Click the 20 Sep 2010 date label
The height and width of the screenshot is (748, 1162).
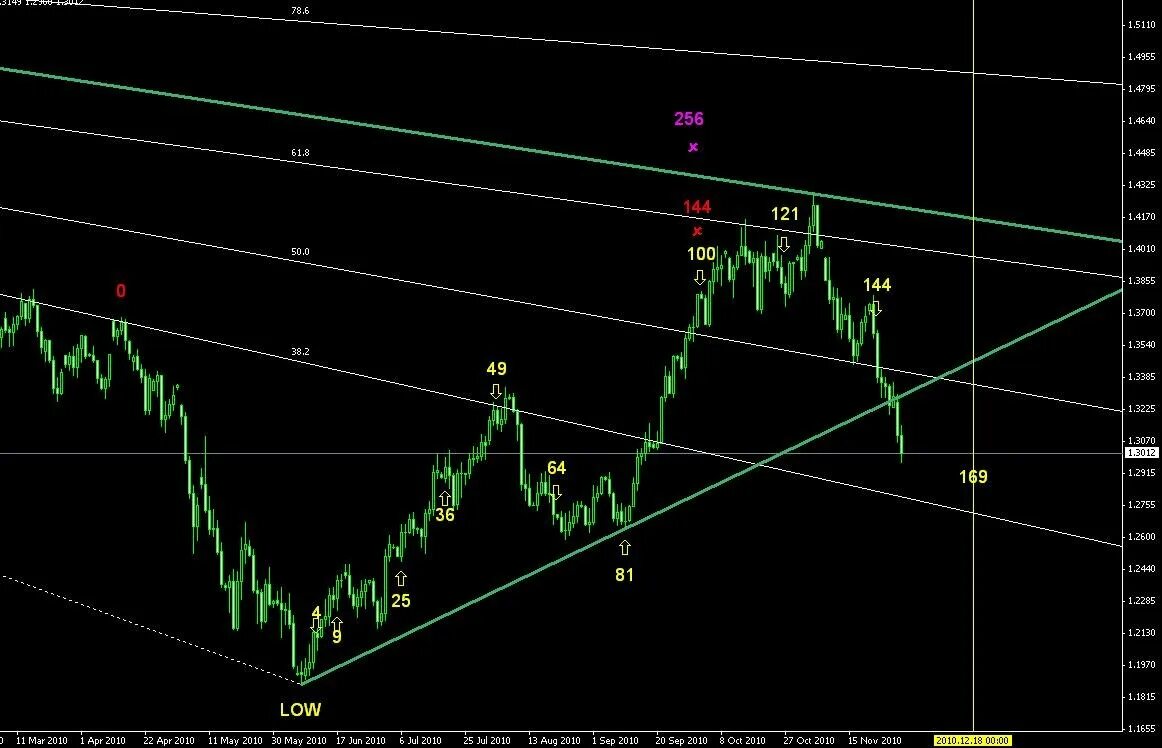pyautogui.click(x=682, y=740)
